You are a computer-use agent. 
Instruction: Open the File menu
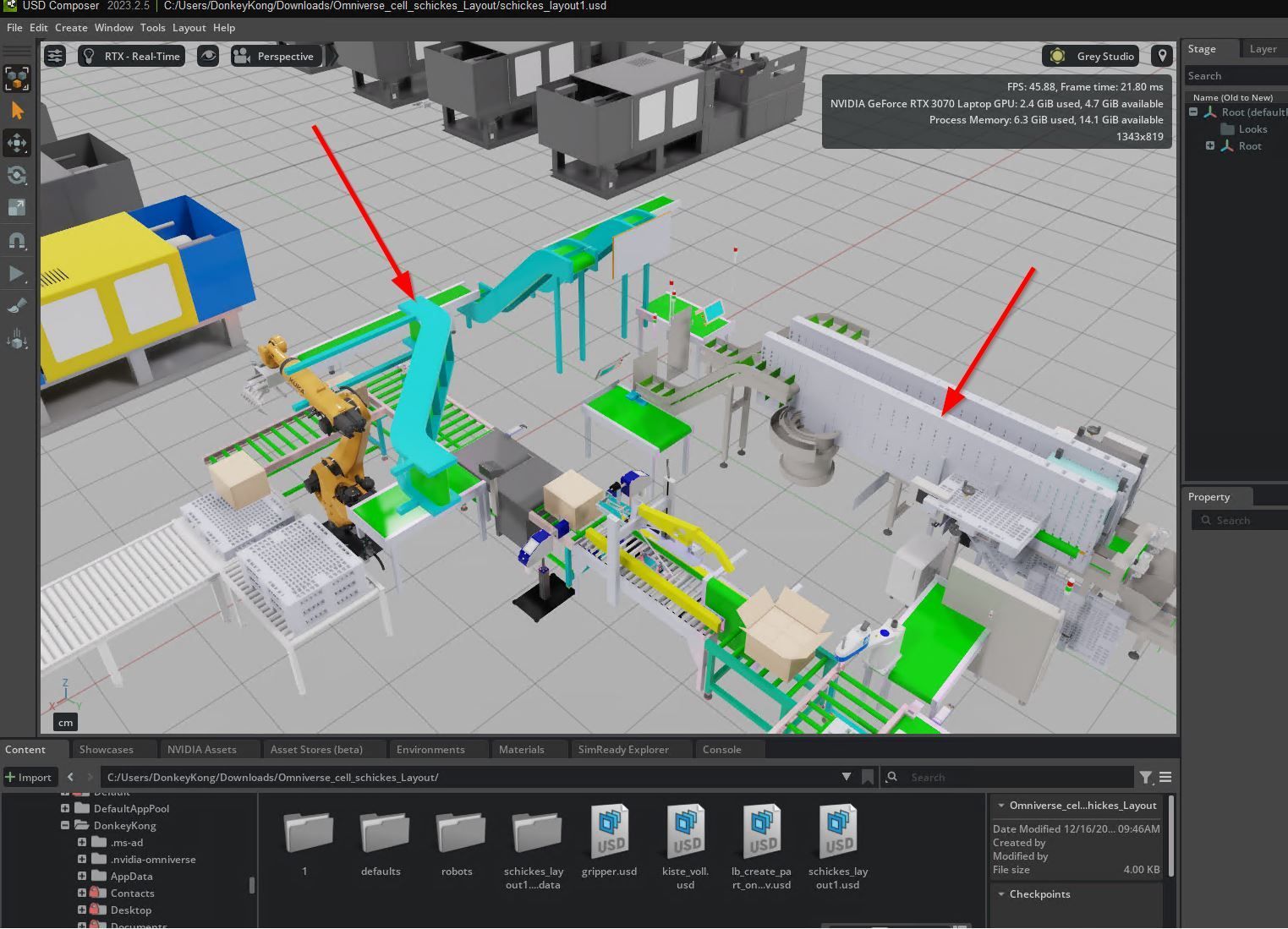tap(14, 28)
